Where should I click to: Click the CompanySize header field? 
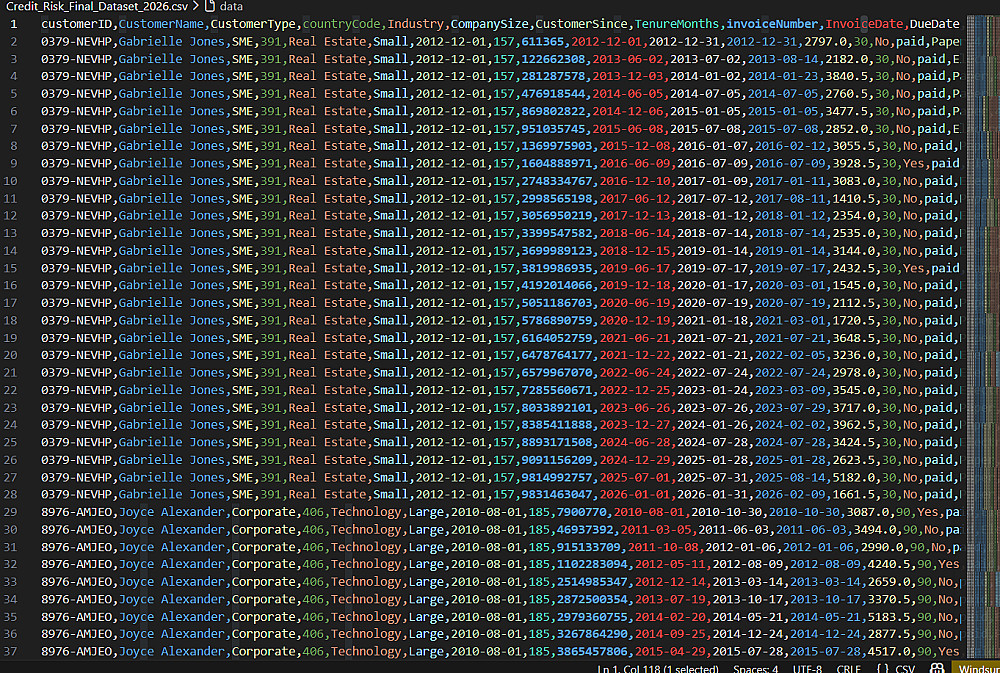490,24
